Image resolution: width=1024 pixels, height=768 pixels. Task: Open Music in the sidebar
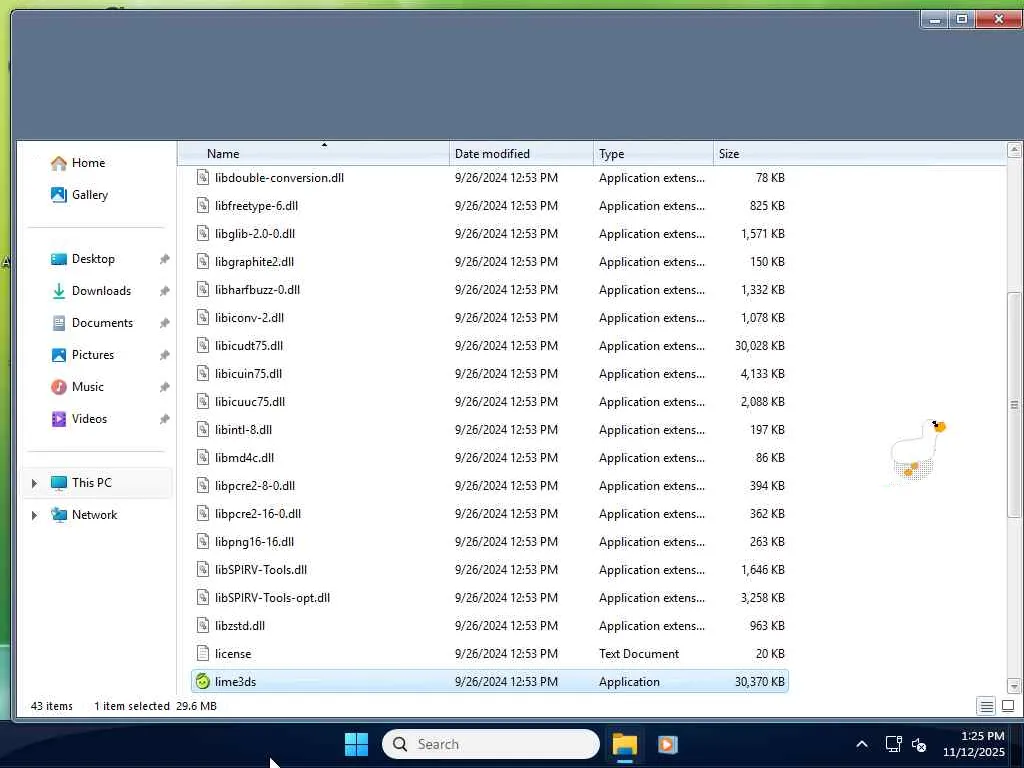click(77, 387)
